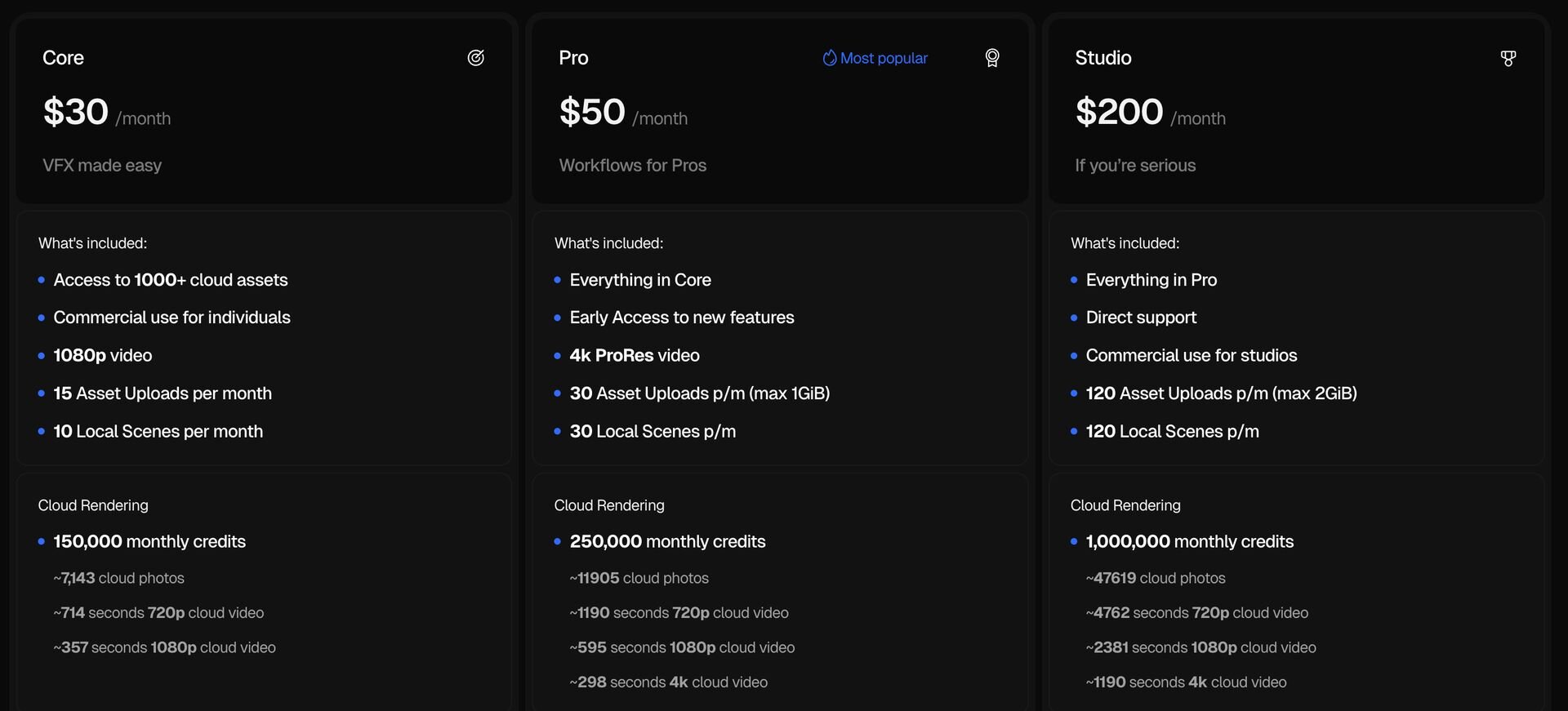1568x711 pixels.
Task: Click '4k ProRes video' feature
Action: (x=634, y=355)
